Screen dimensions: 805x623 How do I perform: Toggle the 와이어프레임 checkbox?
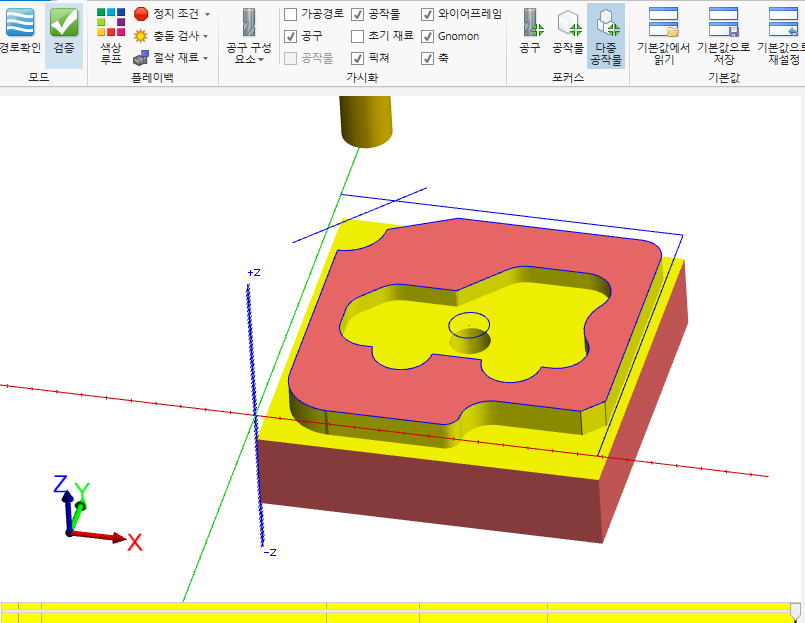427,14
